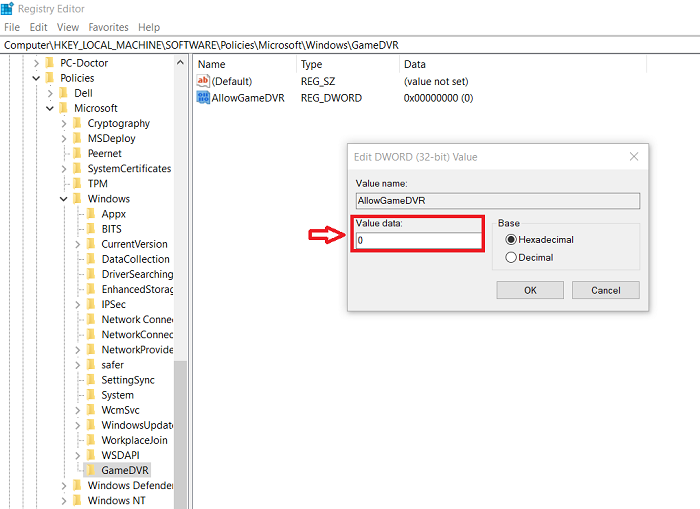Click the Cryptography folder icon
Screen dimensions: 700x509
click(x=77, y=123)
